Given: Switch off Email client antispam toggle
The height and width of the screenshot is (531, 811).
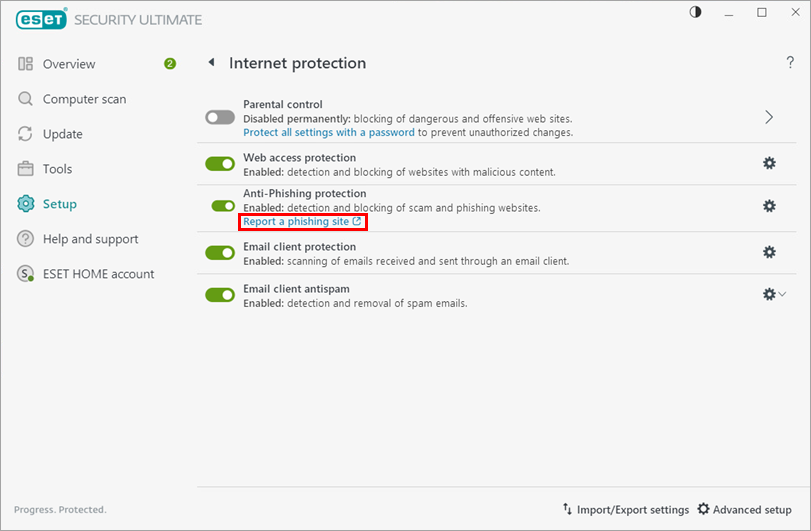Looking at the screenshot, I should tap(220, 295).
